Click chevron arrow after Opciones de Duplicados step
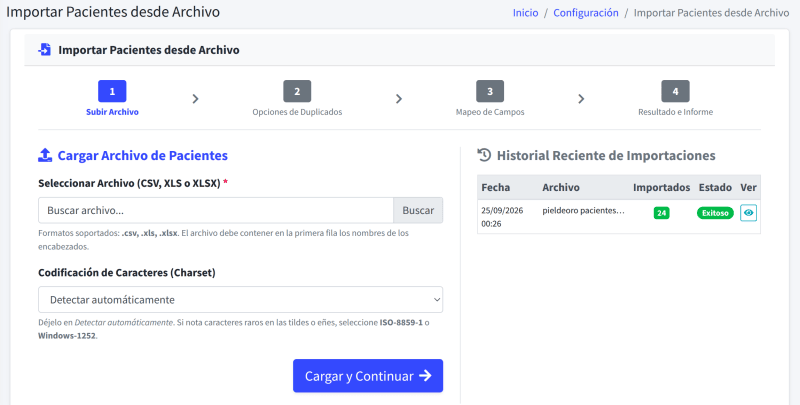The width and height of the screenshot is (800, 405). point(399,99)
